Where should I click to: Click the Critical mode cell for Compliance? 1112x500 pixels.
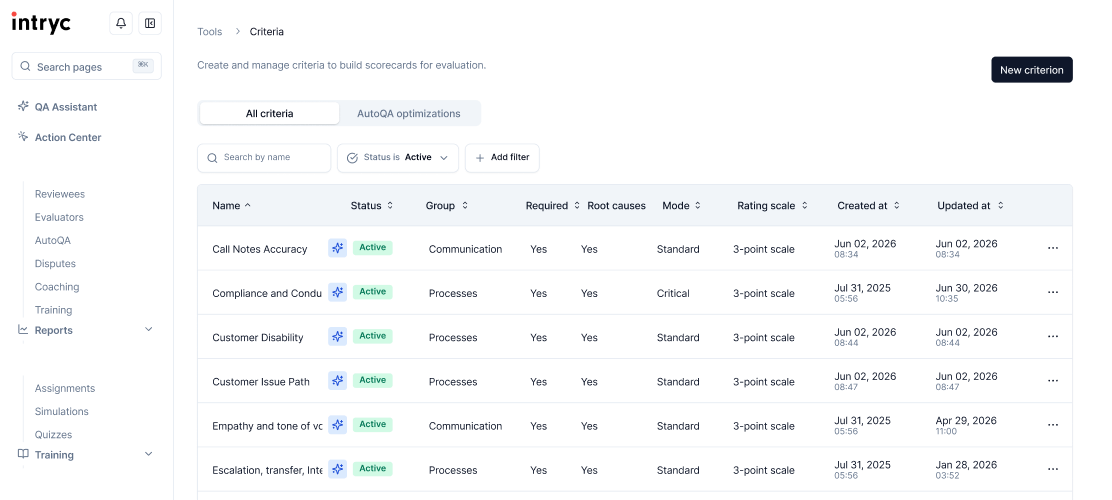pos(673,293)
